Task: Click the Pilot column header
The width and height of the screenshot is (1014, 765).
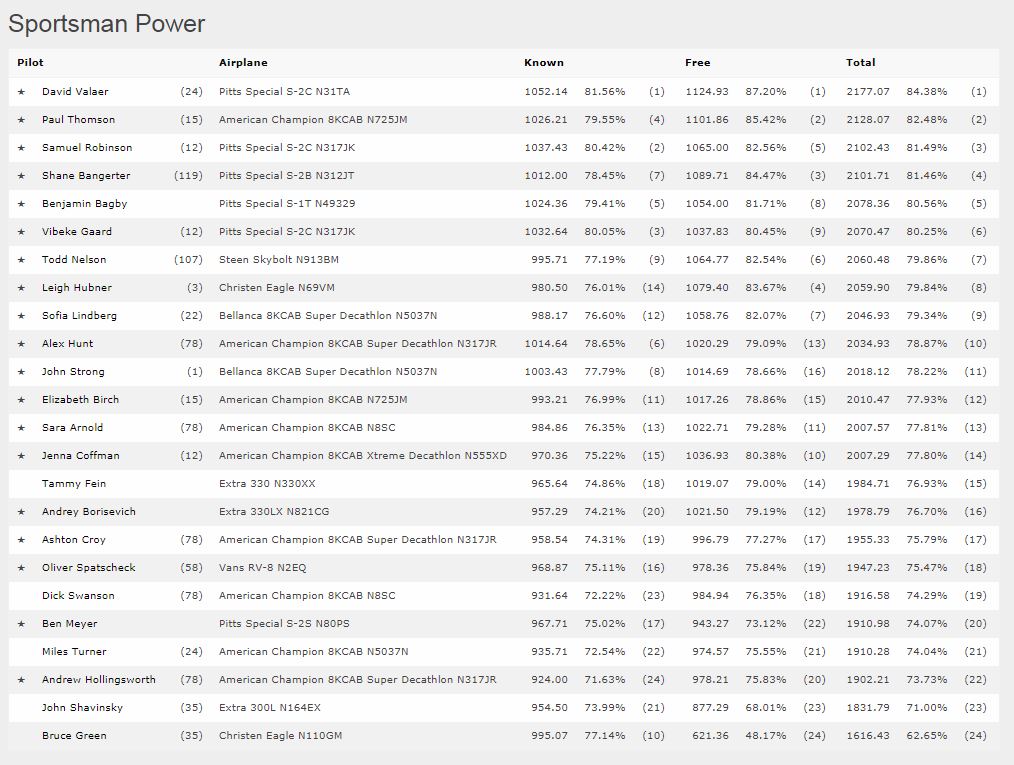Action: [x=30, y=63]
